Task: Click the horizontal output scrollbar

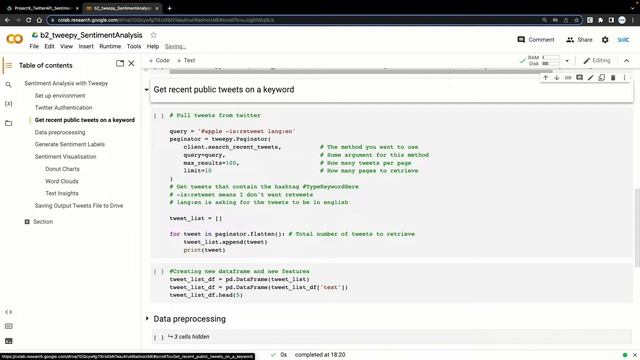Action: [x=361, y=71]
